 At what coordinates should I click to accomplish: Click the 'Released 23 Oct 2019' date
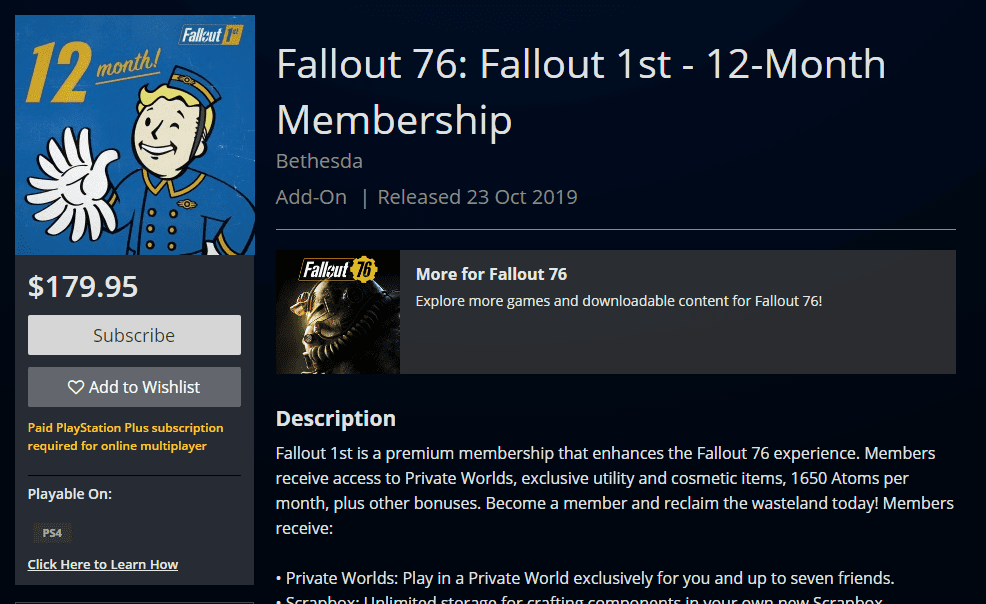pyautogui.click(x=477, y=196)
